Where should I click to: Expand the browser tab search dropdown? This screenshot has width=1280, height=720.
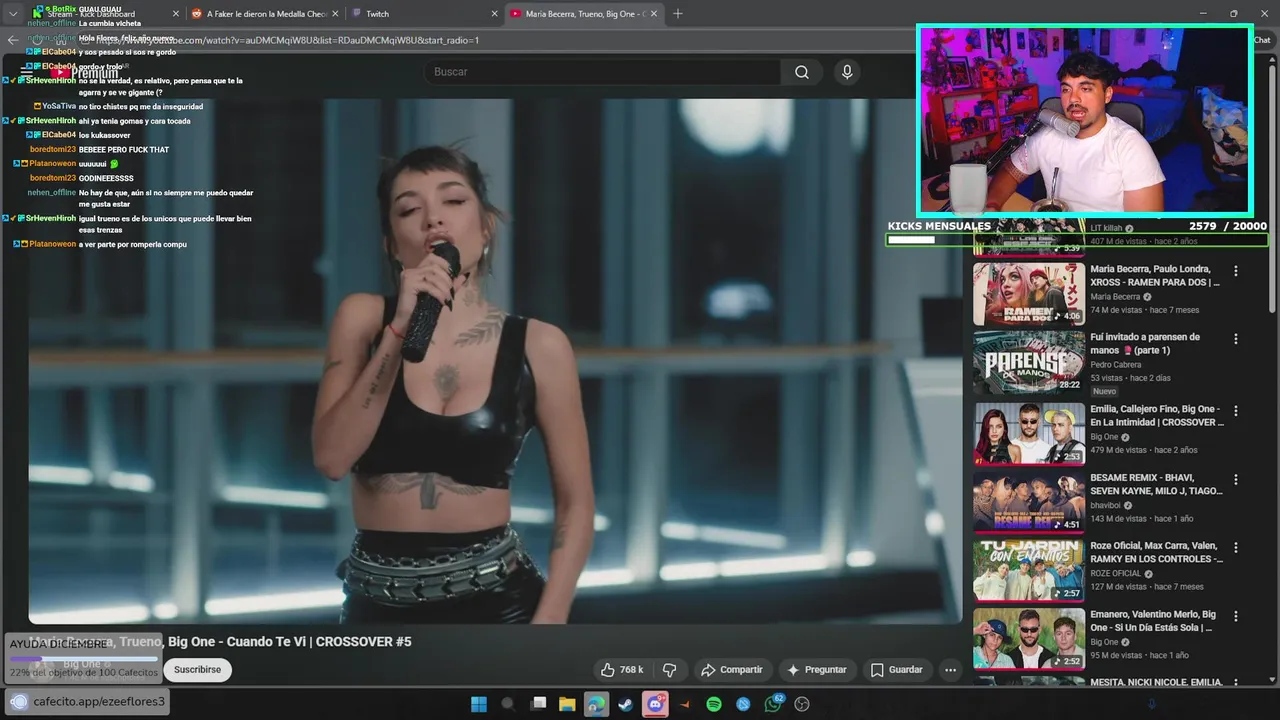13,14
